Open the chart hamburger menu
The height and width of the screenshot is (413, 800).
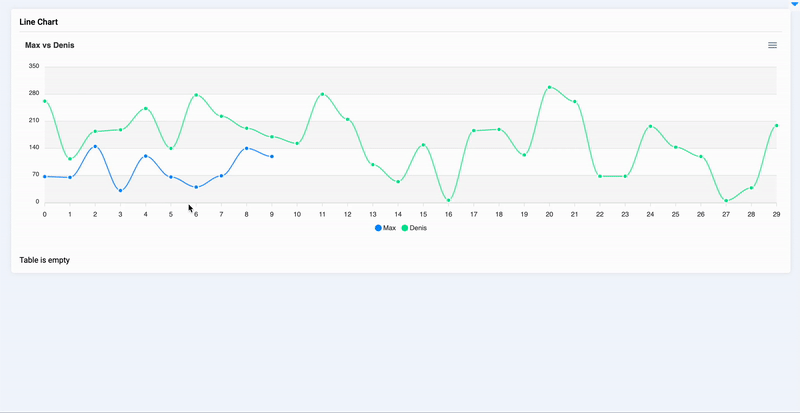pos(772,45)
